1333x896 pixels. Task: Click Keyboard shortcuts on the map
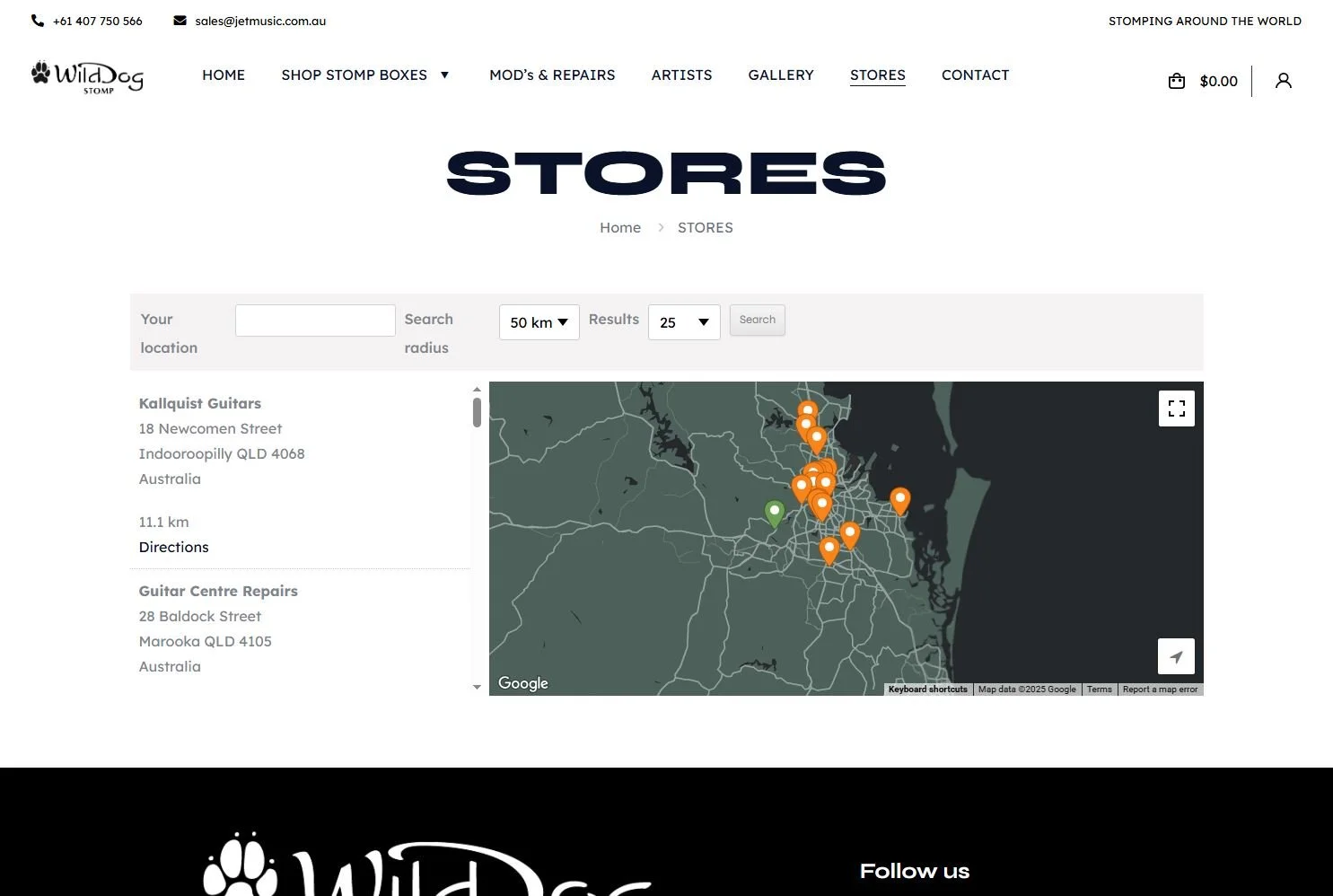[x=928, y=690]
